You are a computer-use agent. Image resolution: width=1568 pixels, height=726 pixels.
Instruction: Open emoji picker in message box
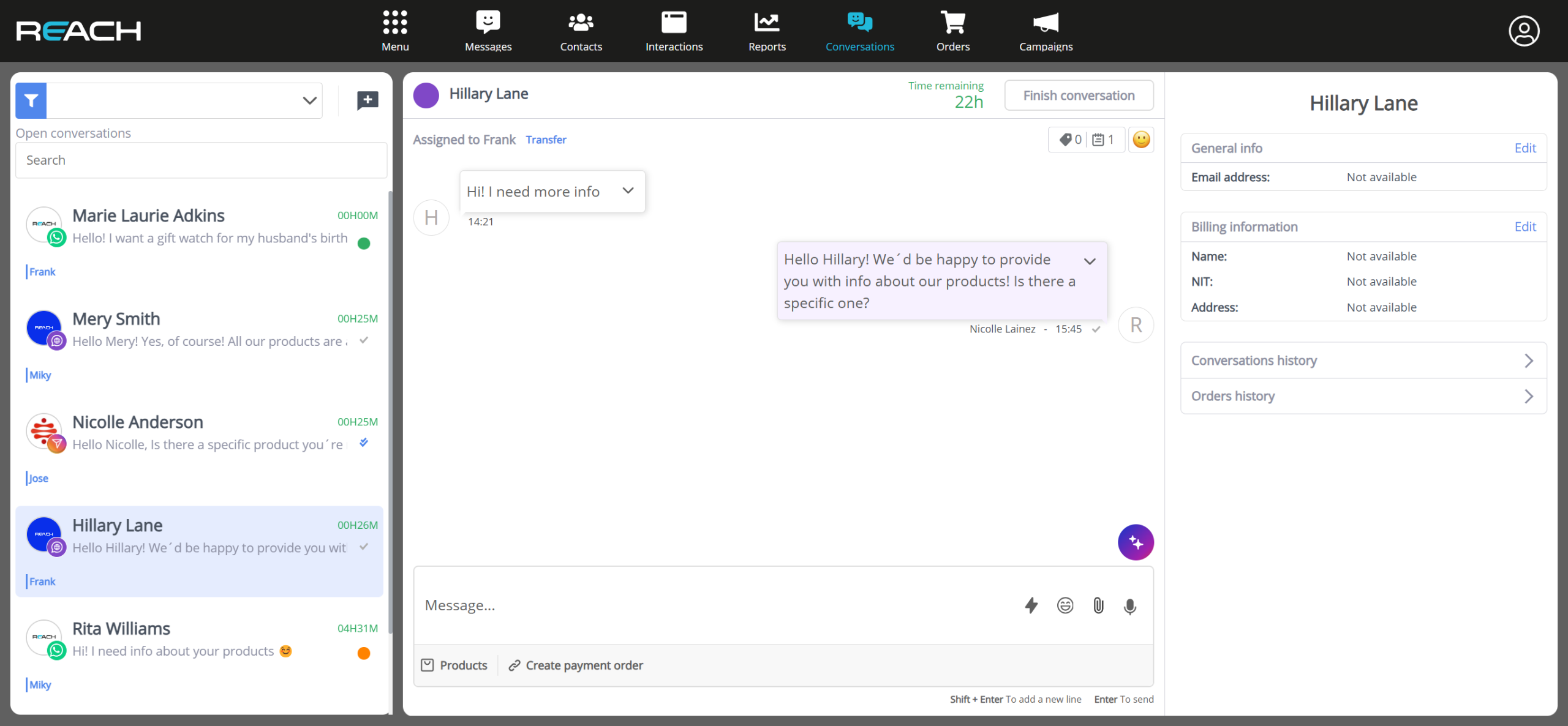click(x=1065, y=605)
